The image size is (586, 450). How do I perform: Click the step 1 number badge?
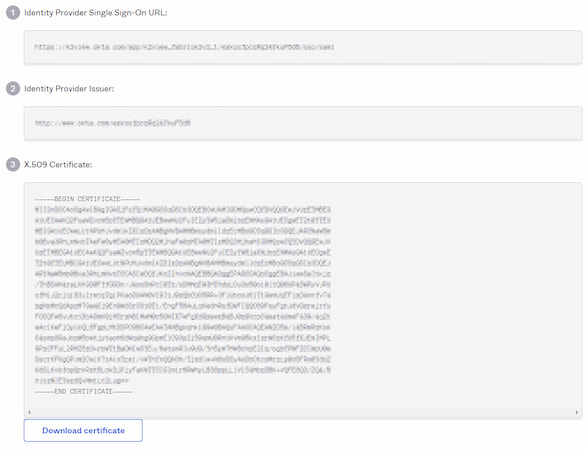point(13,13)
